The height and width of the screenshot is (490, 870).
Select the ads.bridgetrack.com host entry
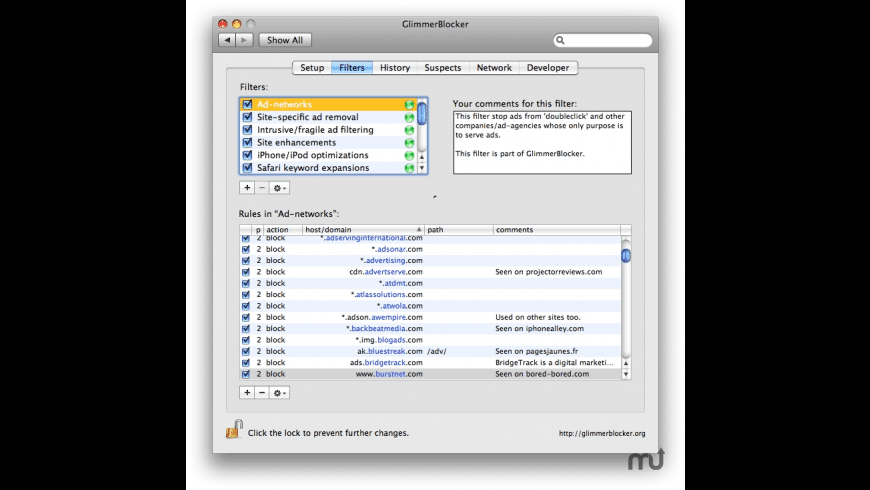(x=386, y=363)
